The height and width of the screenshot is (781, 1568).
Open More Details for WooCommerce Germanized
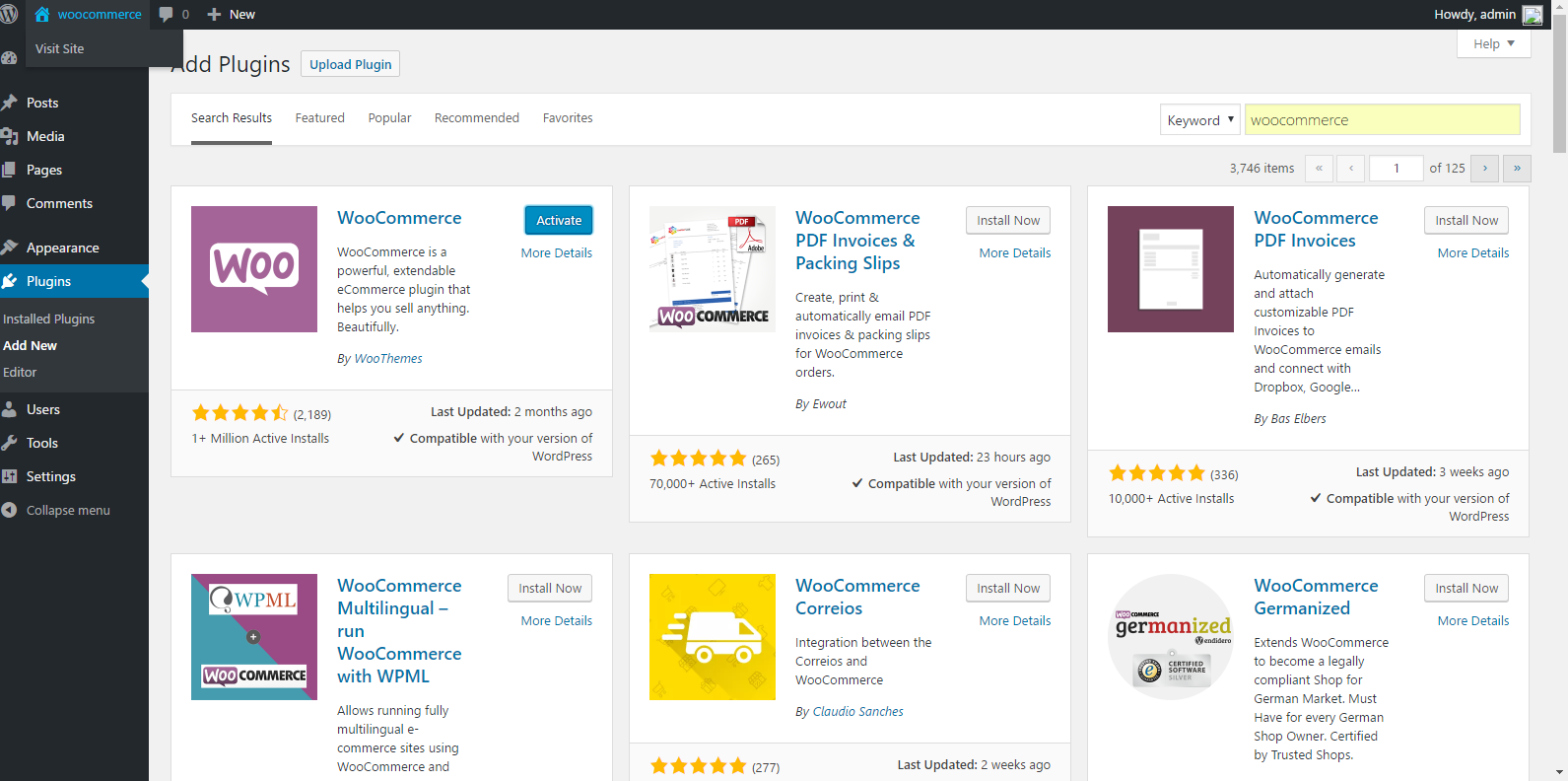click(x=1473, y=621)
